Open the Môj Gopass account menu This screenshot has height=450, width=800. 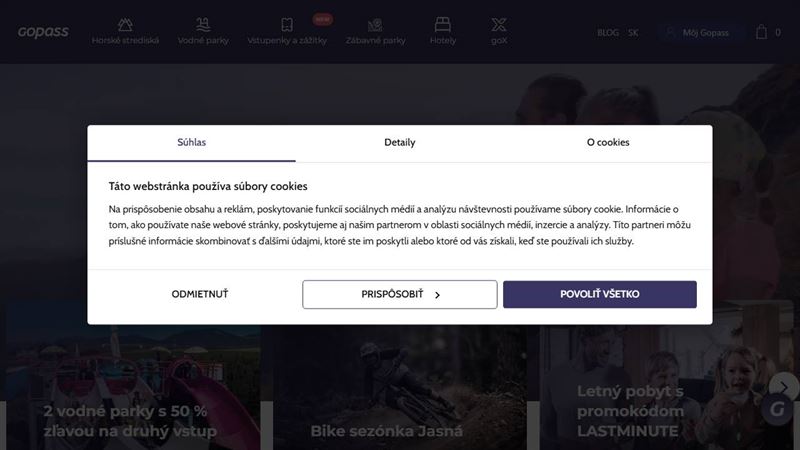(x=699, y=33)
